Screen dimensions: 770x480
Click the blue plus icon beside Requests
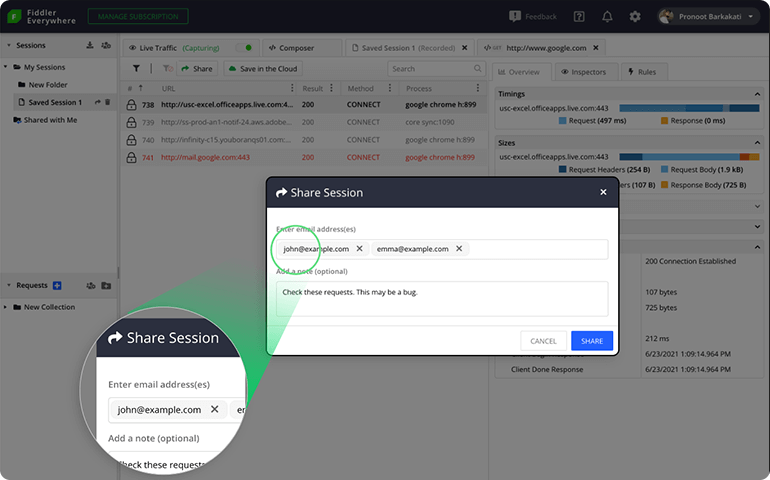(57, 285)
